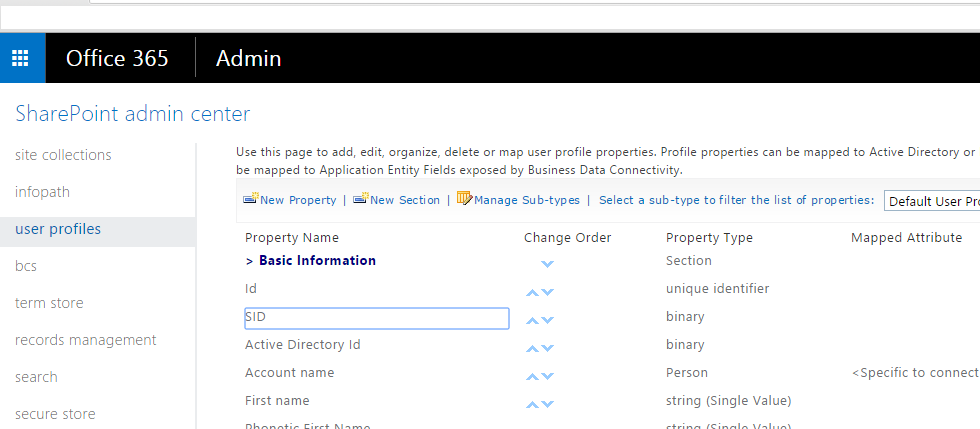The height and width of the screenshot is (429, 980).
Task: Click the Office 365 header link
Action: [x=117, y=58]
